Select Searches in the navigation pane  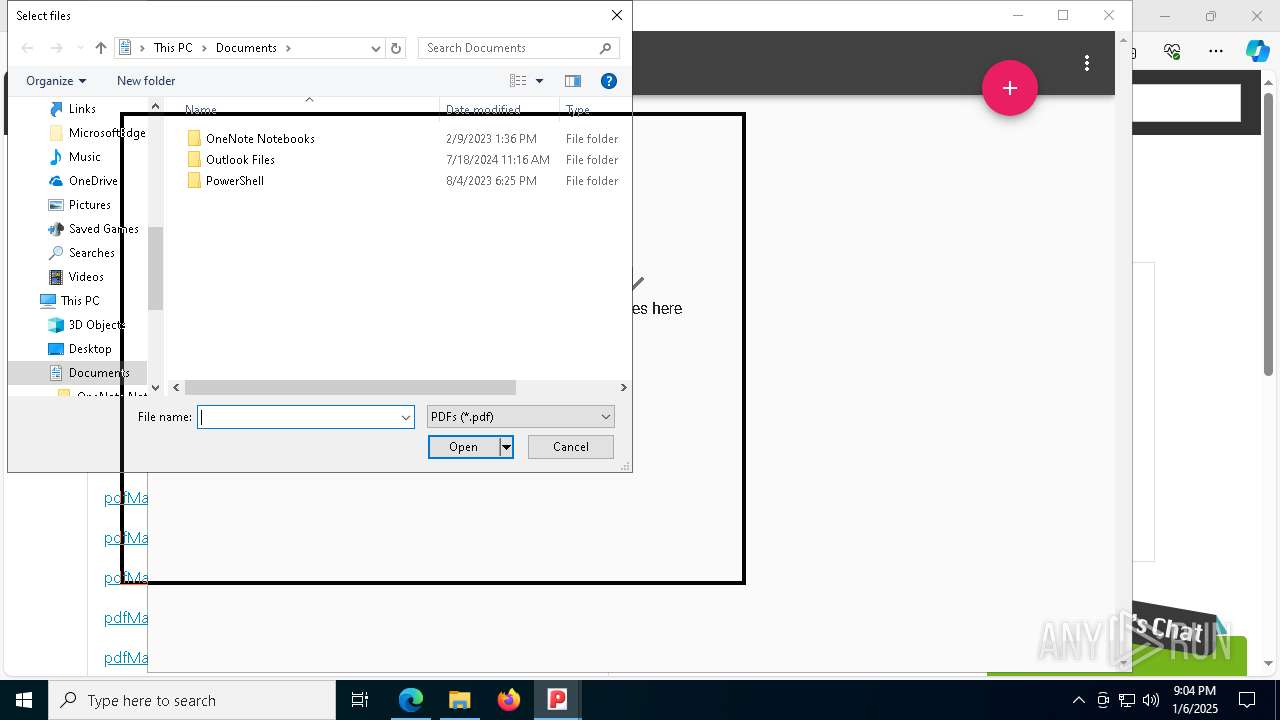pos(91,253)
